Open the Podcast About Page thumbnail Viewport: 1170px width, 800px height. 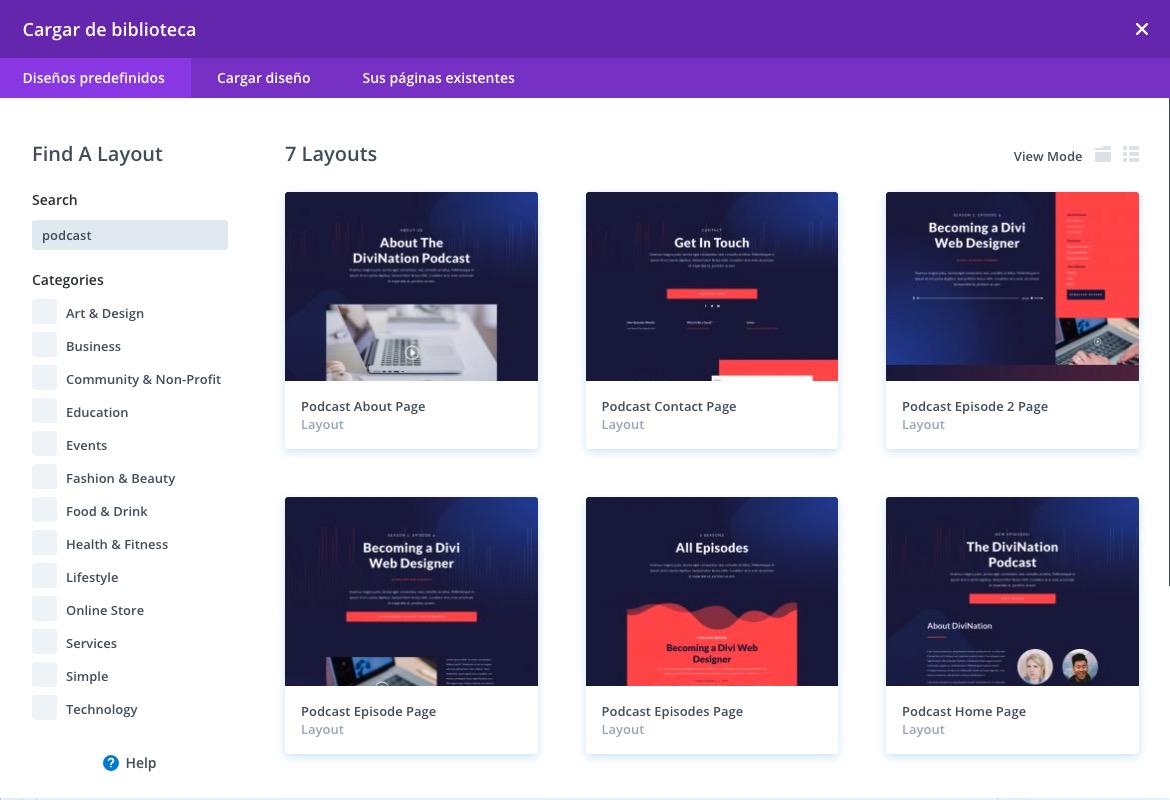coord(411,286)
